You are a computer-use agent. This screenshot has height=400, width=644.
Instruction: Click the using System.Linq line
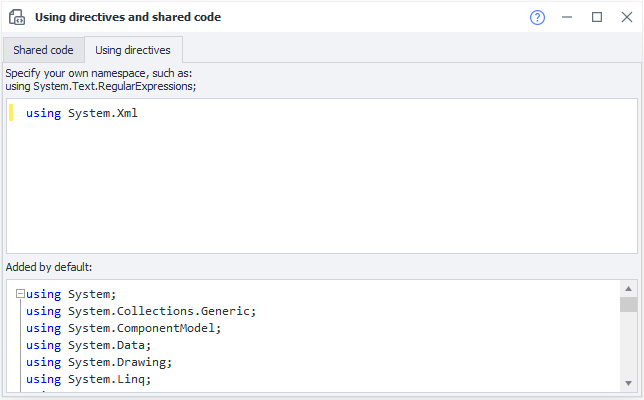pos(89,379)
